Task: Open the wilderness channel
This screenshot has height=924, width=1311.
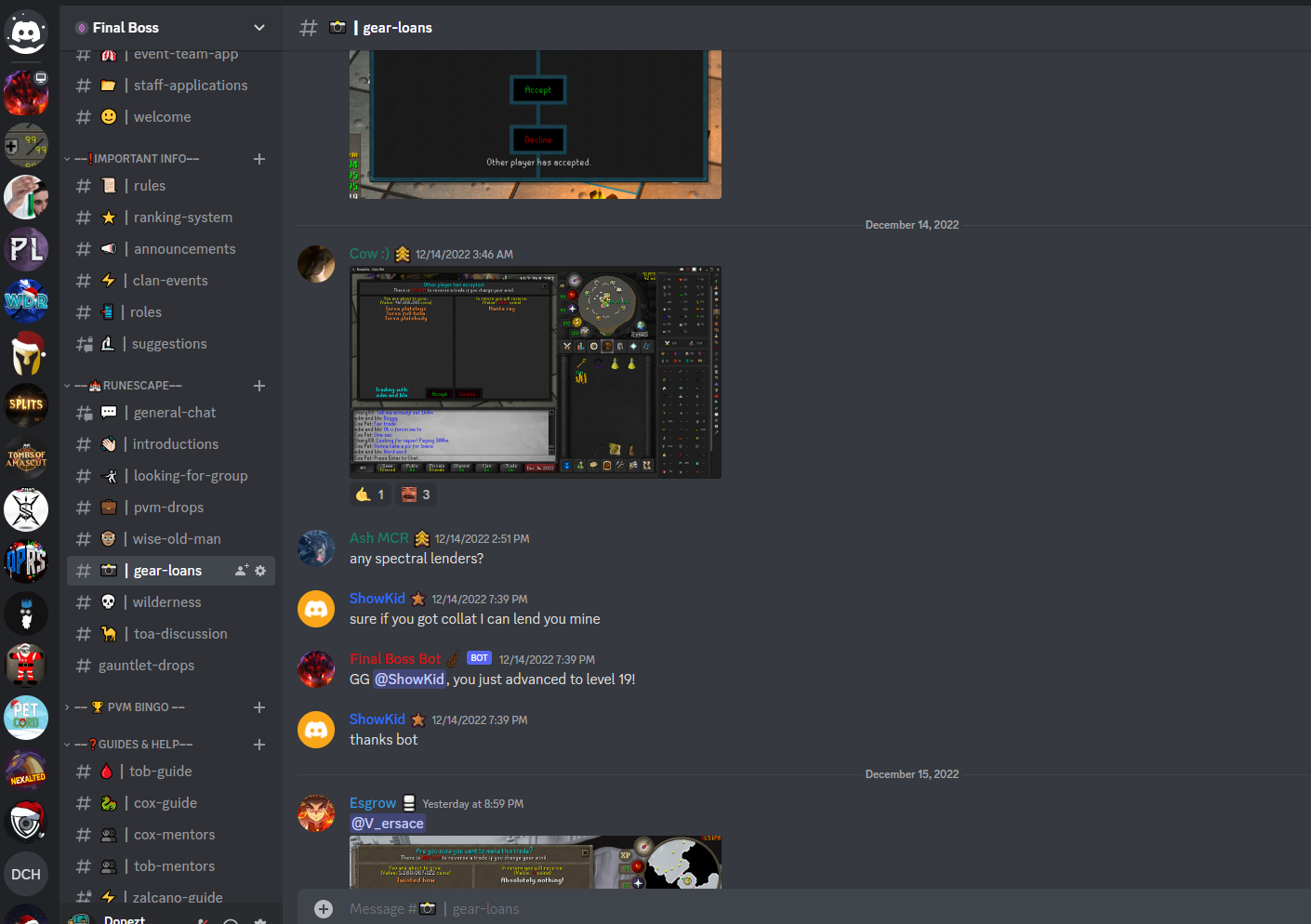Action: (x=171, y=602)
